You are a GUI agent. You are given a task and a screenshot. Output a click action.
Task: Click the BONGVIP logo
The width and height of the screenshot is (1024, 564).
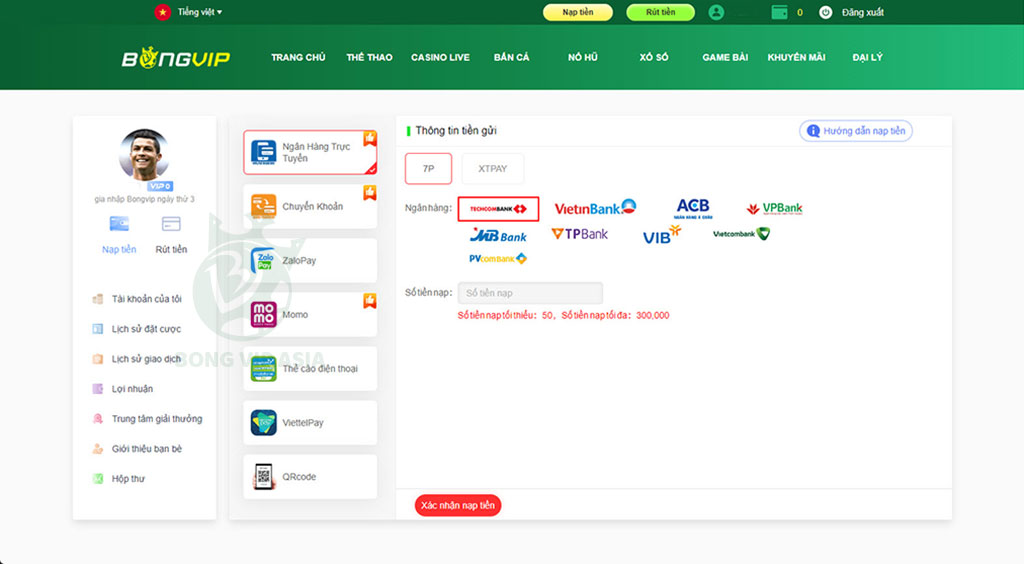tap(176, 57)
